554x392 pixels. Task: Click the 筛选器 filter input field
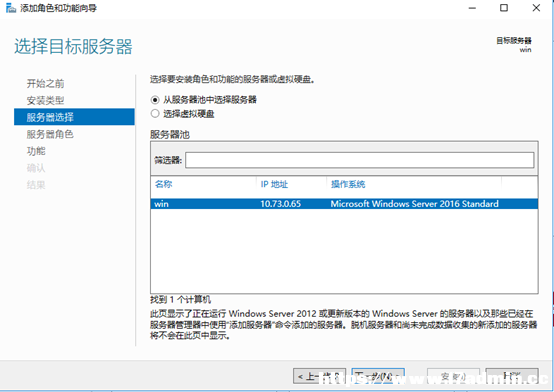pos(359,160)
